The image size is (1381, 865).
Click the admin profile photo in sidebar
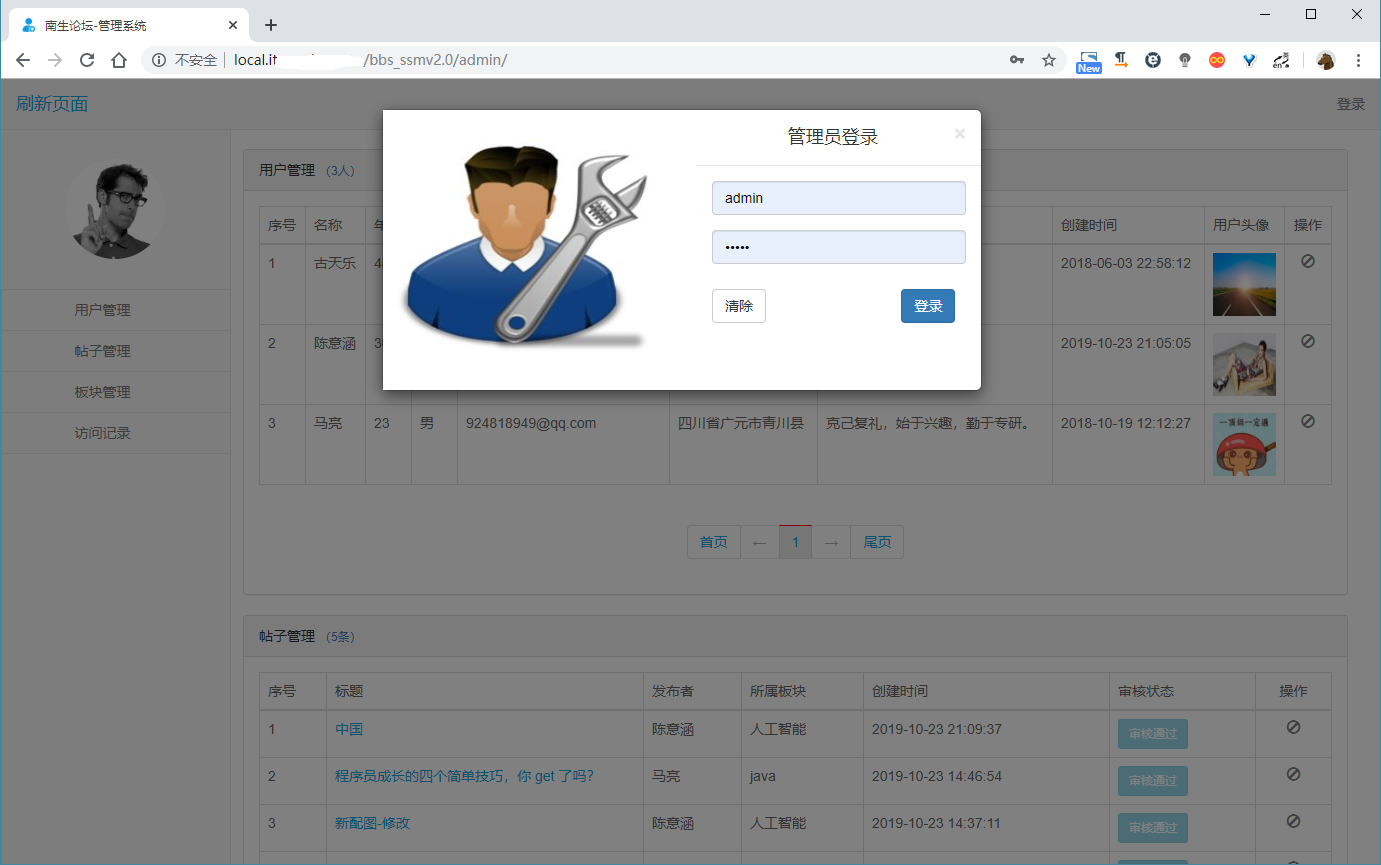click(115, 210)
